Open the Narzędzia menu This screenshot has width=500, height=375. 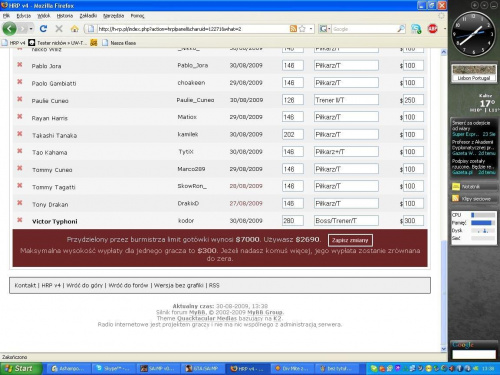[113, 16]
